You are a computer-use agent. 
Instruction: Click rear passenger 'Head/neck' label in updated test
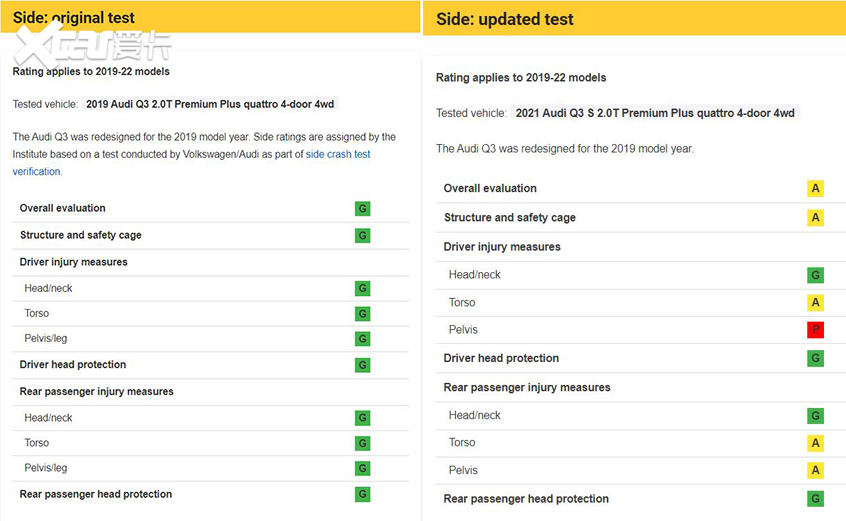coord(475,415)
